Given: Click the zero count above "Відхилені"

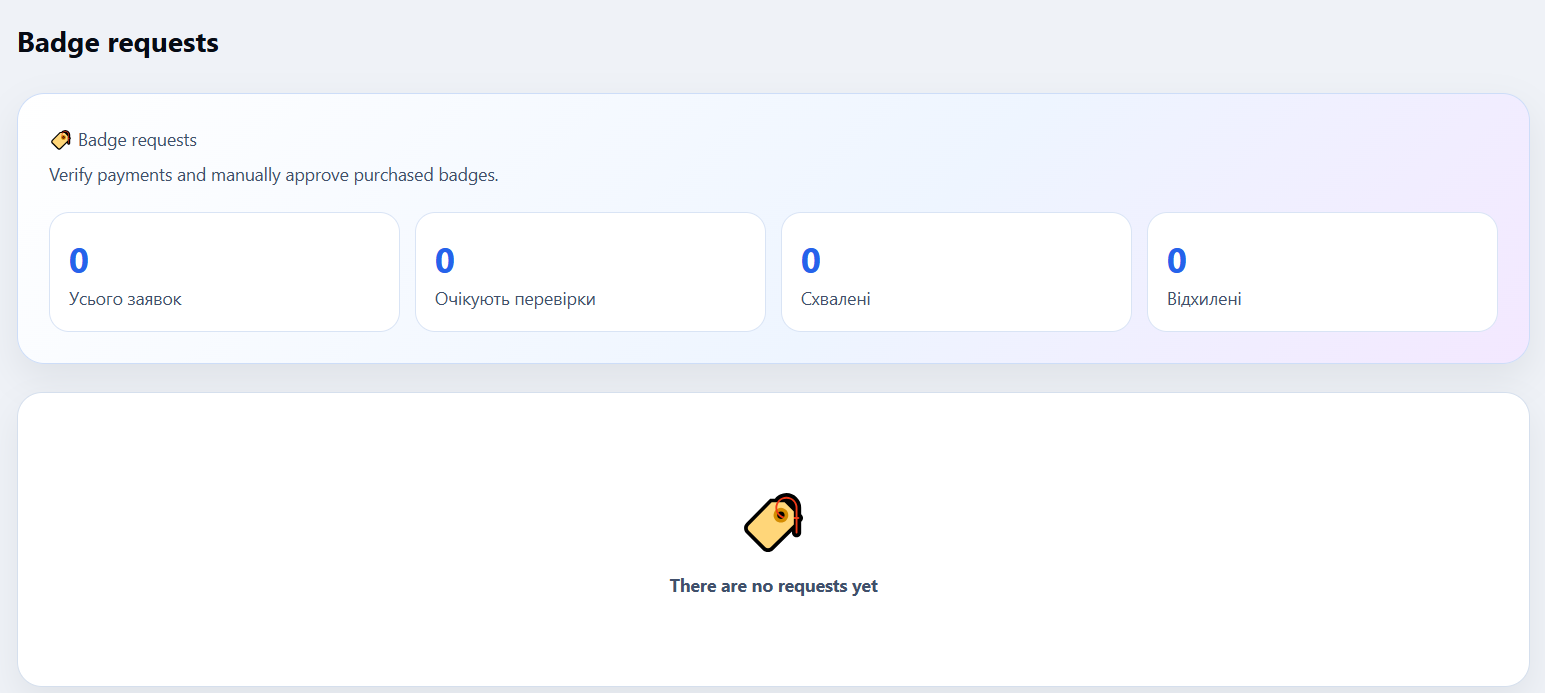Looking at the screenshot, I should [x=1177, y=261].
